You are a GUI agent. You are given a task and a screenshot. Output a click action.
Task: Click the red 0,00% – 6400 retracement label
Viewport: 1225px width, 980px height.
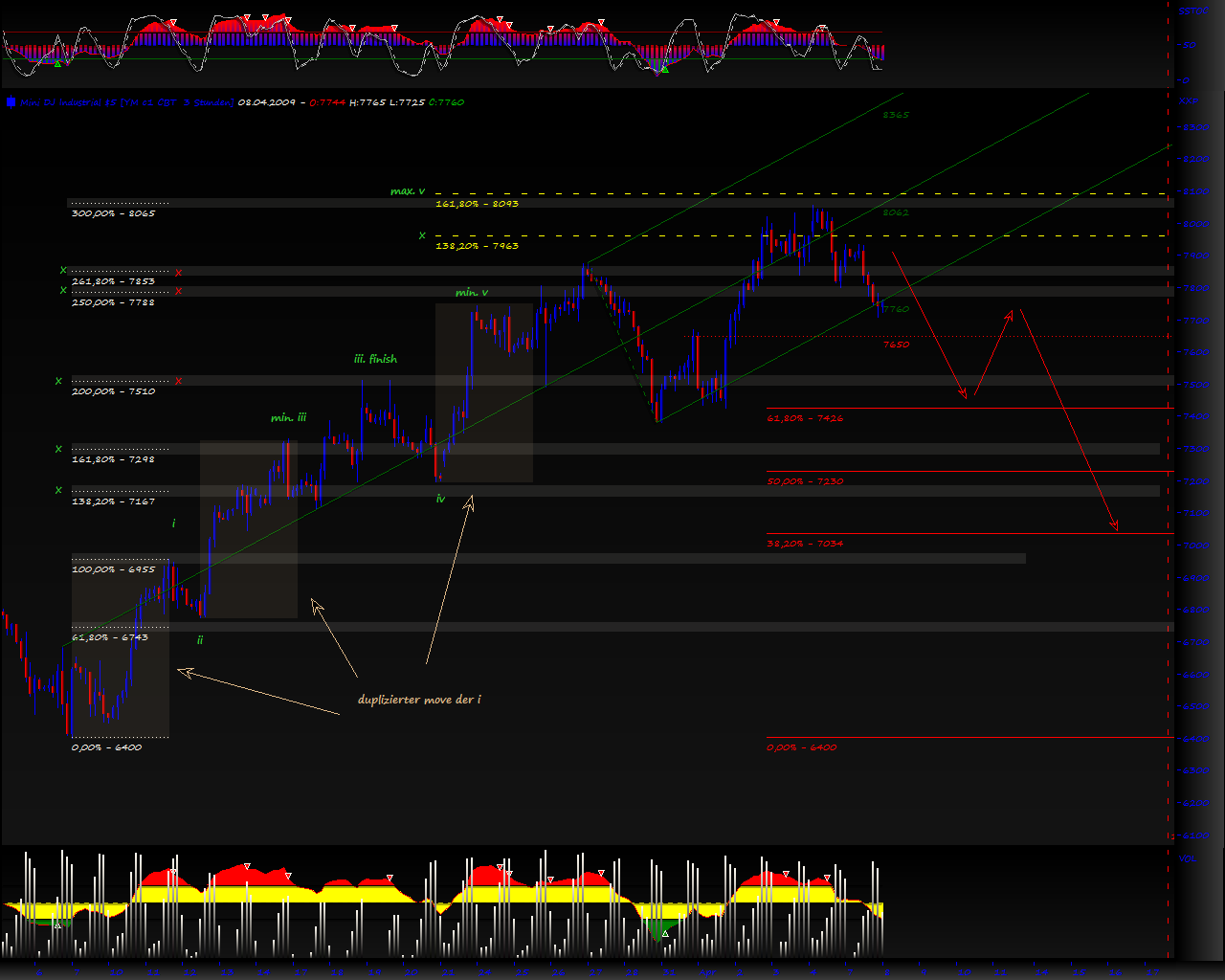pos(802,747)
